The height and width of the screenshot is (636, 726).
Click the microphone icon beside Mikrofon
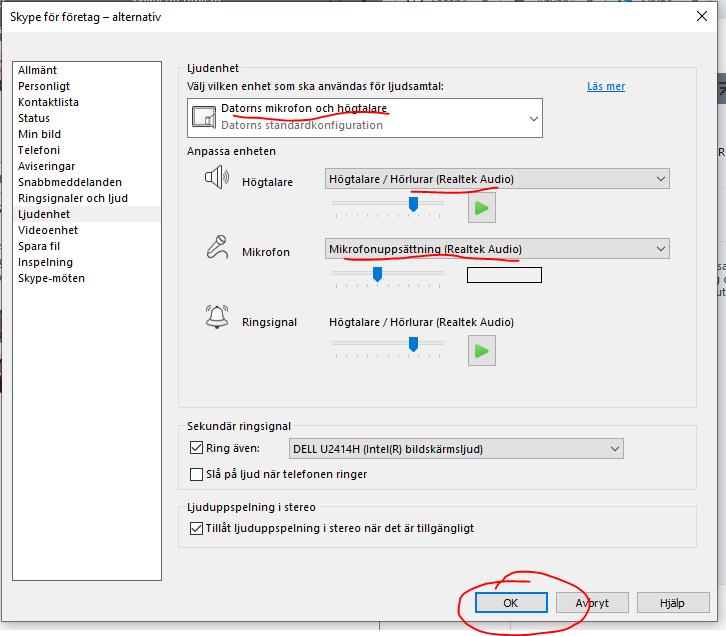(x=217, y=247)
